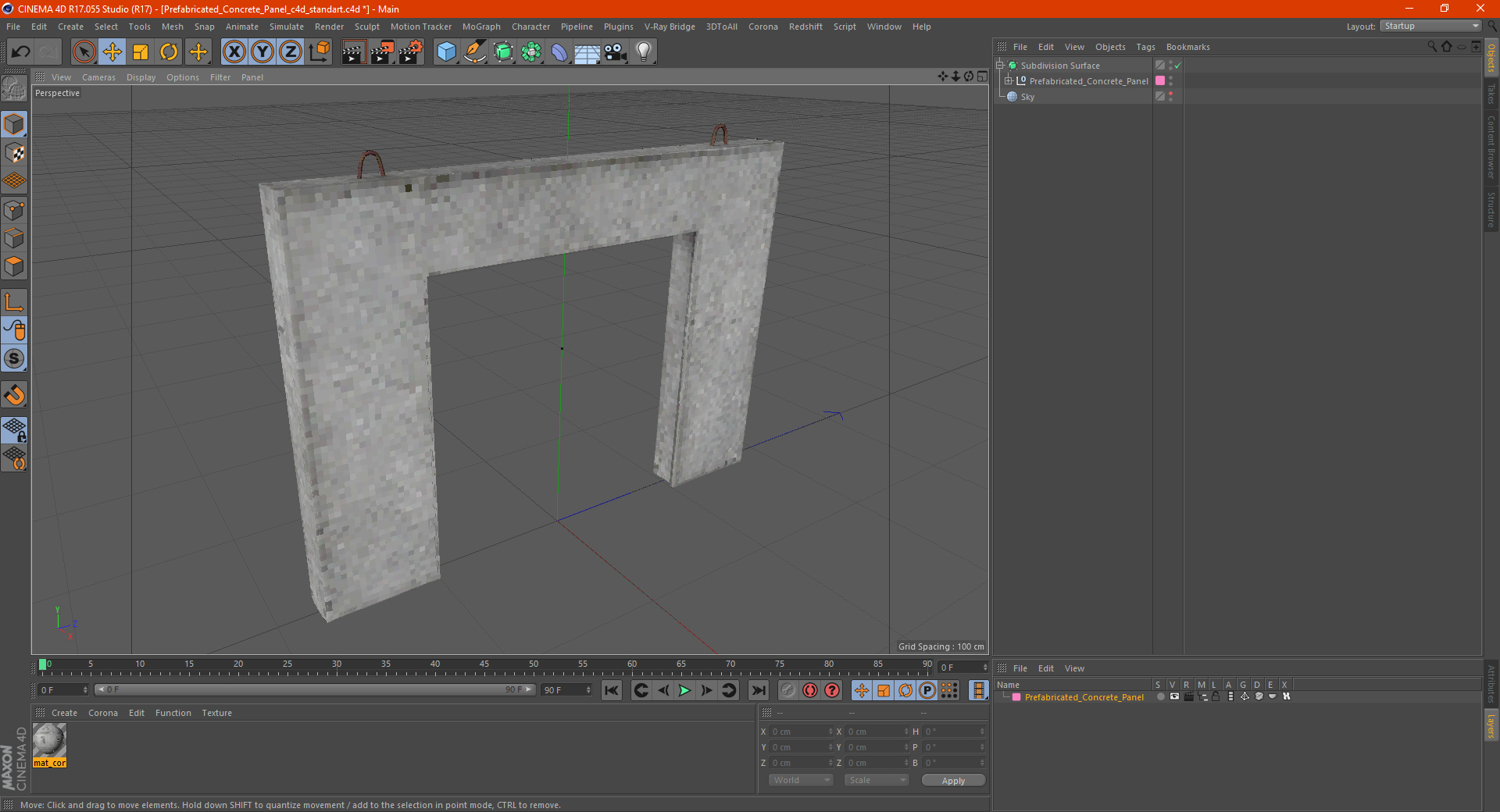Enable Axis mode in sidebar
This screenshot has width=1500, height=812.
pyautogui.click(x=14, y=302)
